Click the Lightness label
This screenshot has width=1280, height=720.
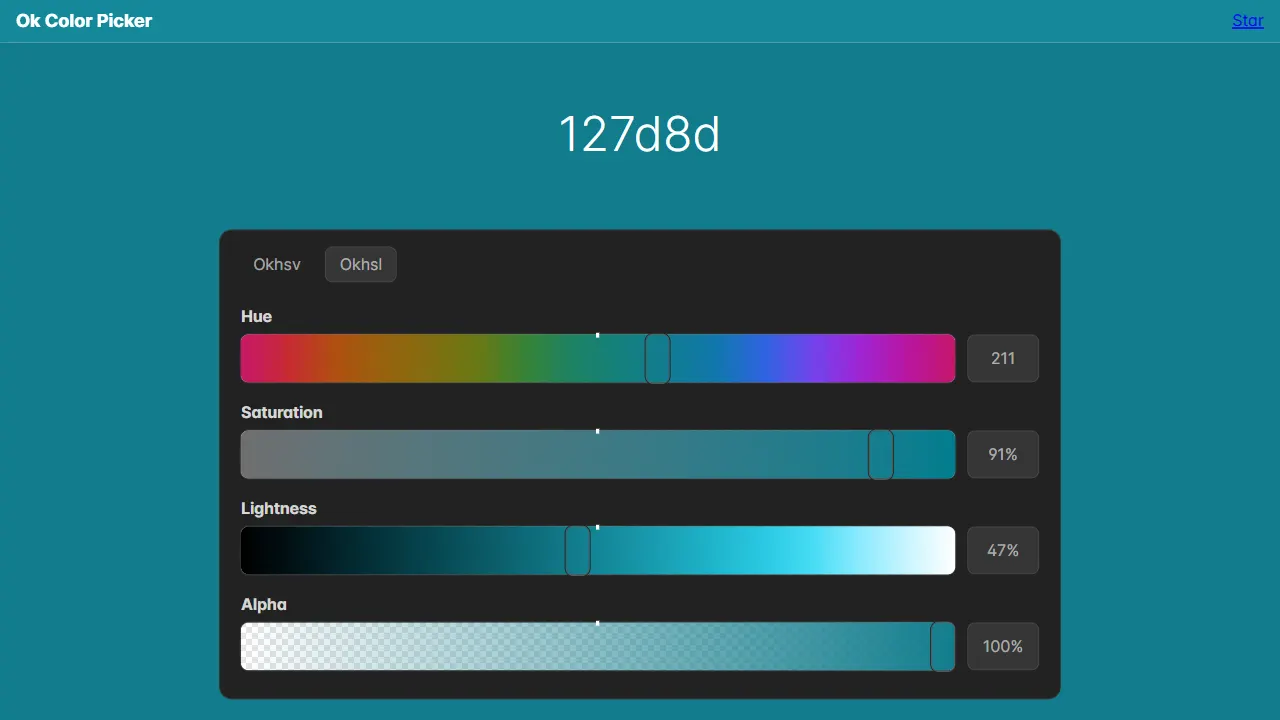pos(279,508)
